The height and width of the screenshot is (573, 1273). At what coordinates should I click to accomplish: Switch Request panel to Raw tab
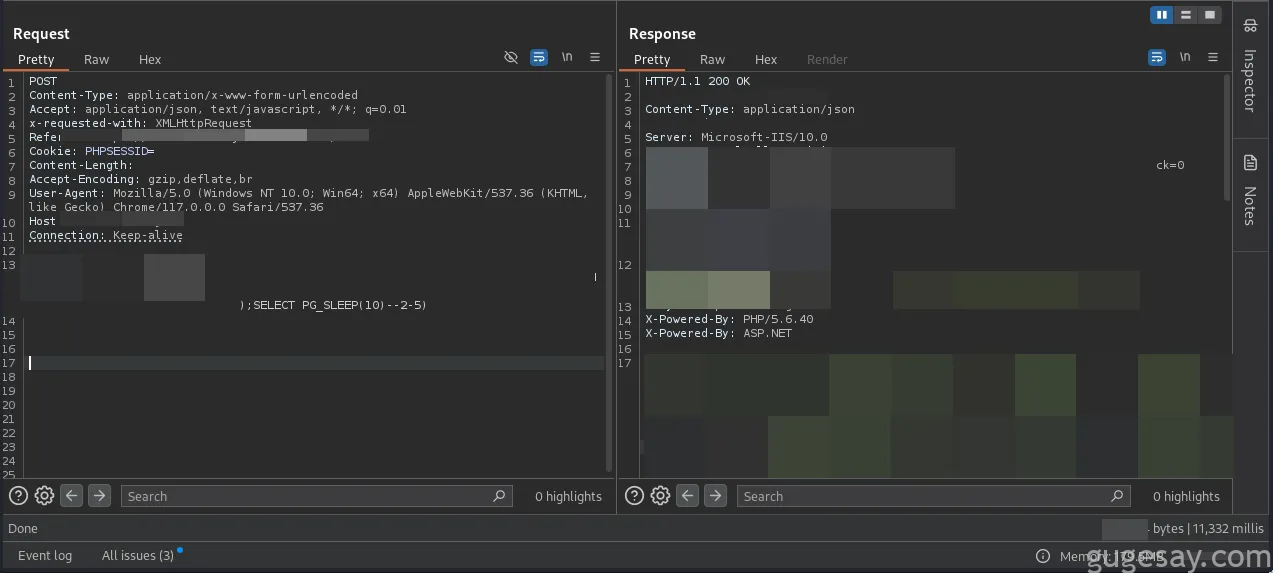click(x=97, y=60)
